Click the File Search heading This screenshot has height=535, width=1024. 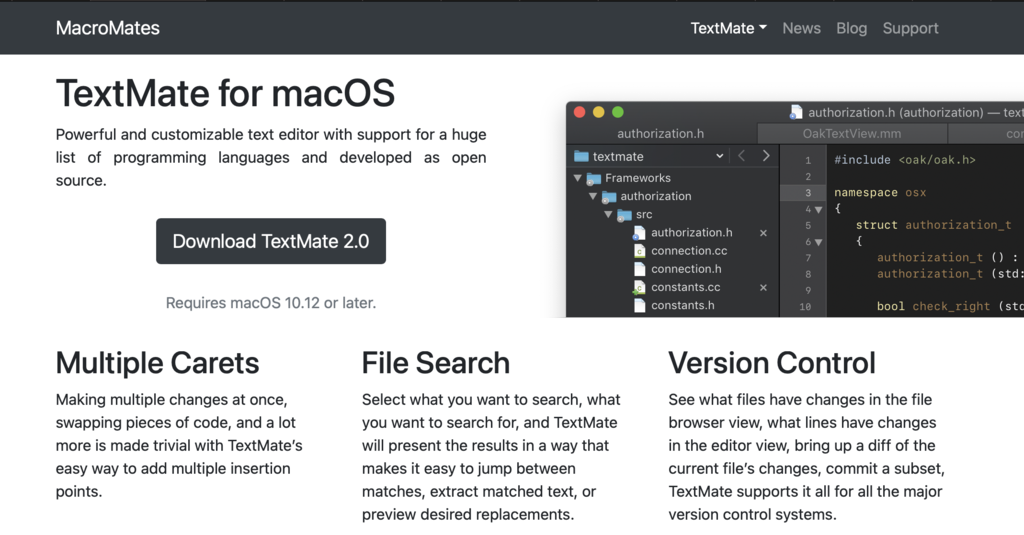pos(436,363)
